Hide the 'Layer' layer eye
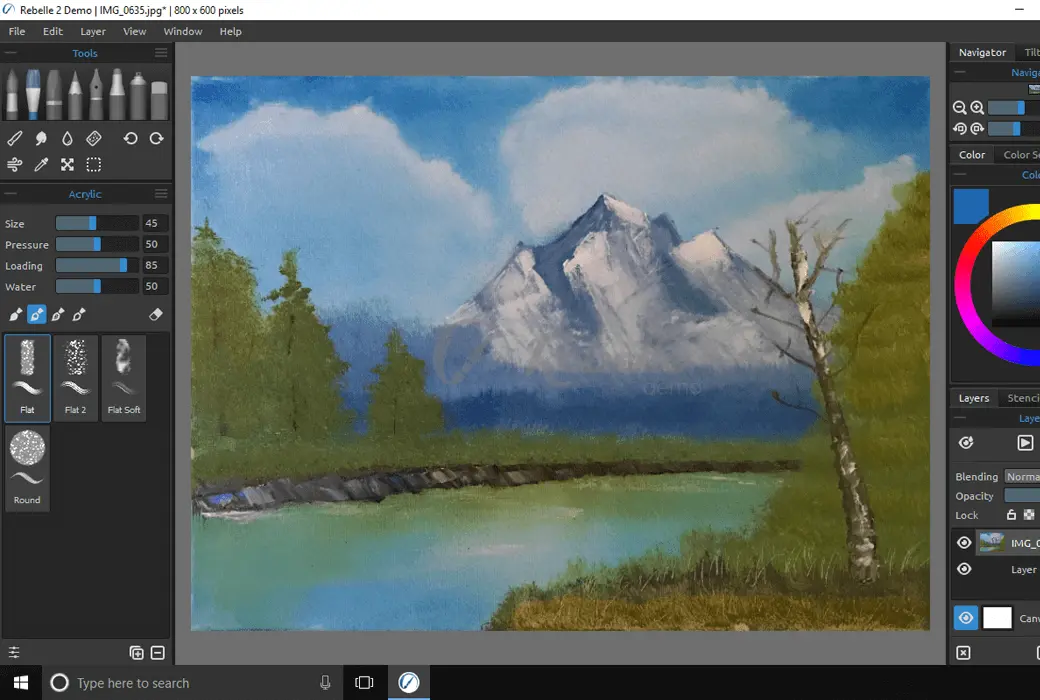This screenshot has width=1040, height=700. (964, 569)
